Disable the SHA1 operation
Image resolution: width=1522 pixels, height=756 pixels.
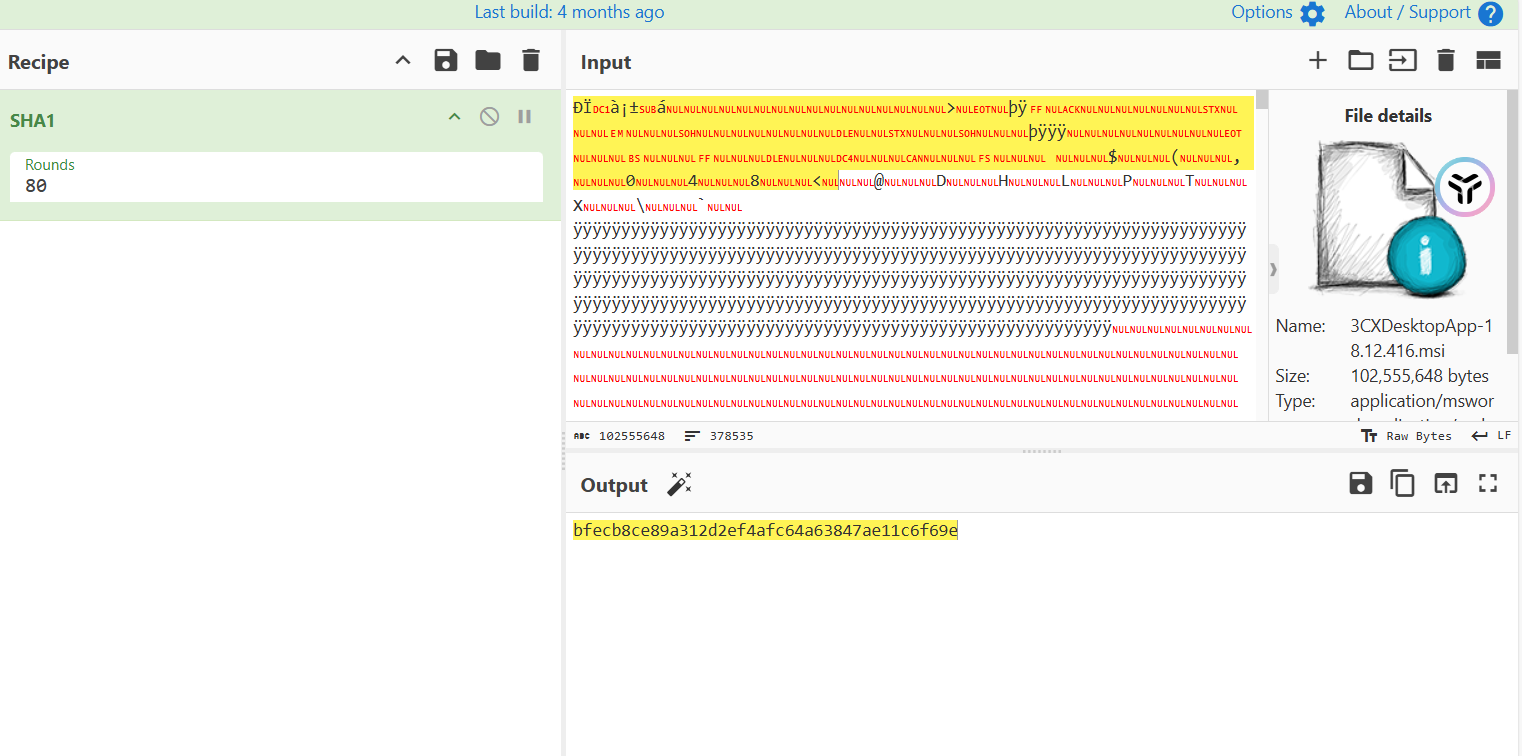coord(489,117)
